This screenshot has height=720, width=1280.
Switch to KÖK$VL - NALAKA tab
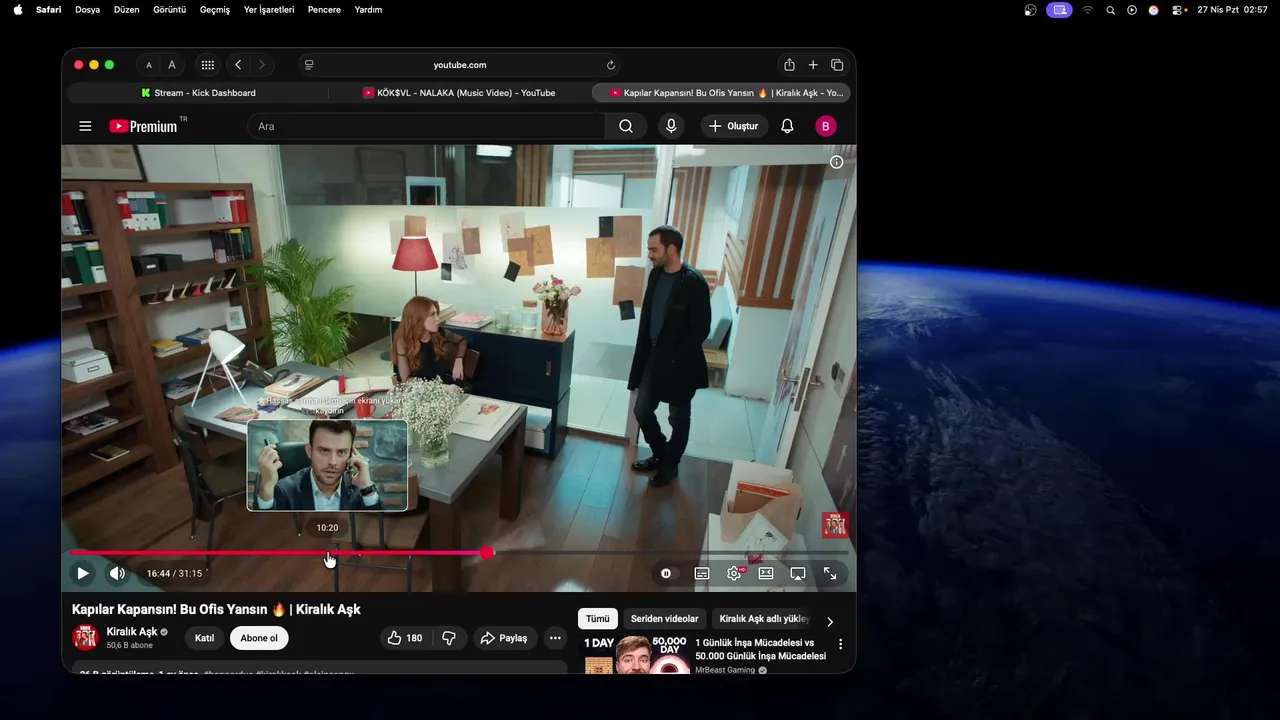(459, 93)
